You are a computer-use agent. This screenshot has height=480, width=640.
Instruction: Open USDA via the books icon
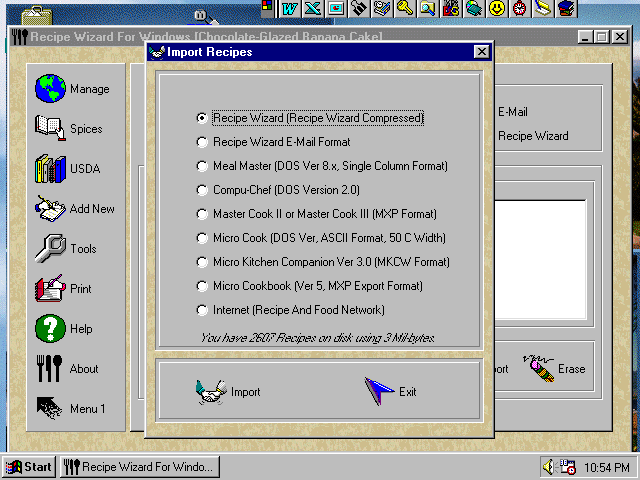50,169
